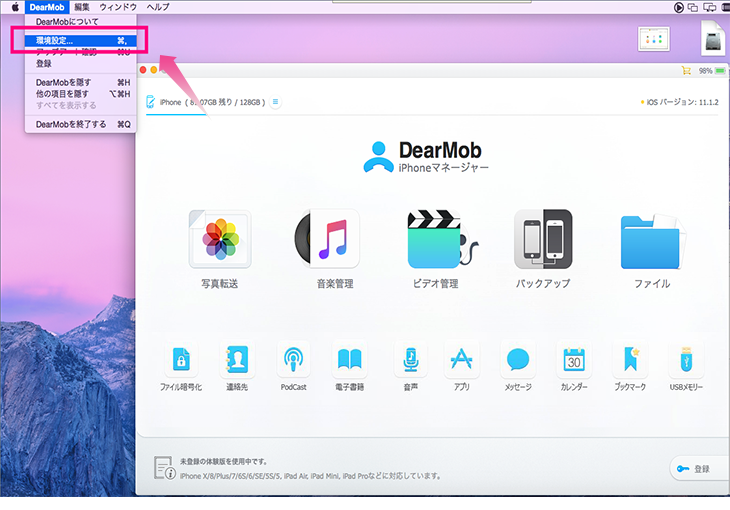This screenshot has width=730, height=510.
Task: Open the ブックマーク bookmark icon
Action: (630, 359)
